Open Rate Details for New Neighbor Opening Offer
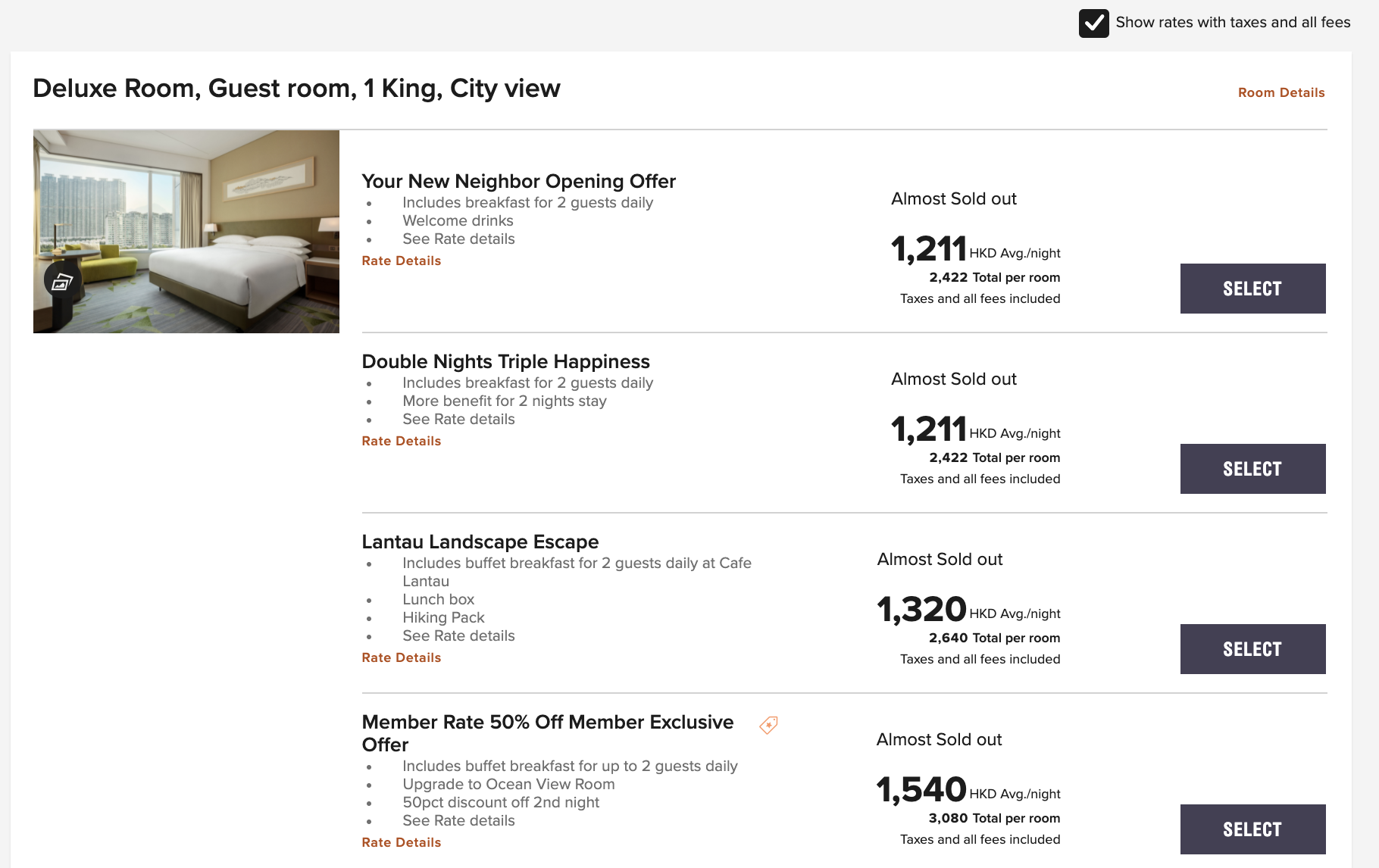Viewport: 1379px width, 868px height. (x=401, y=261)
